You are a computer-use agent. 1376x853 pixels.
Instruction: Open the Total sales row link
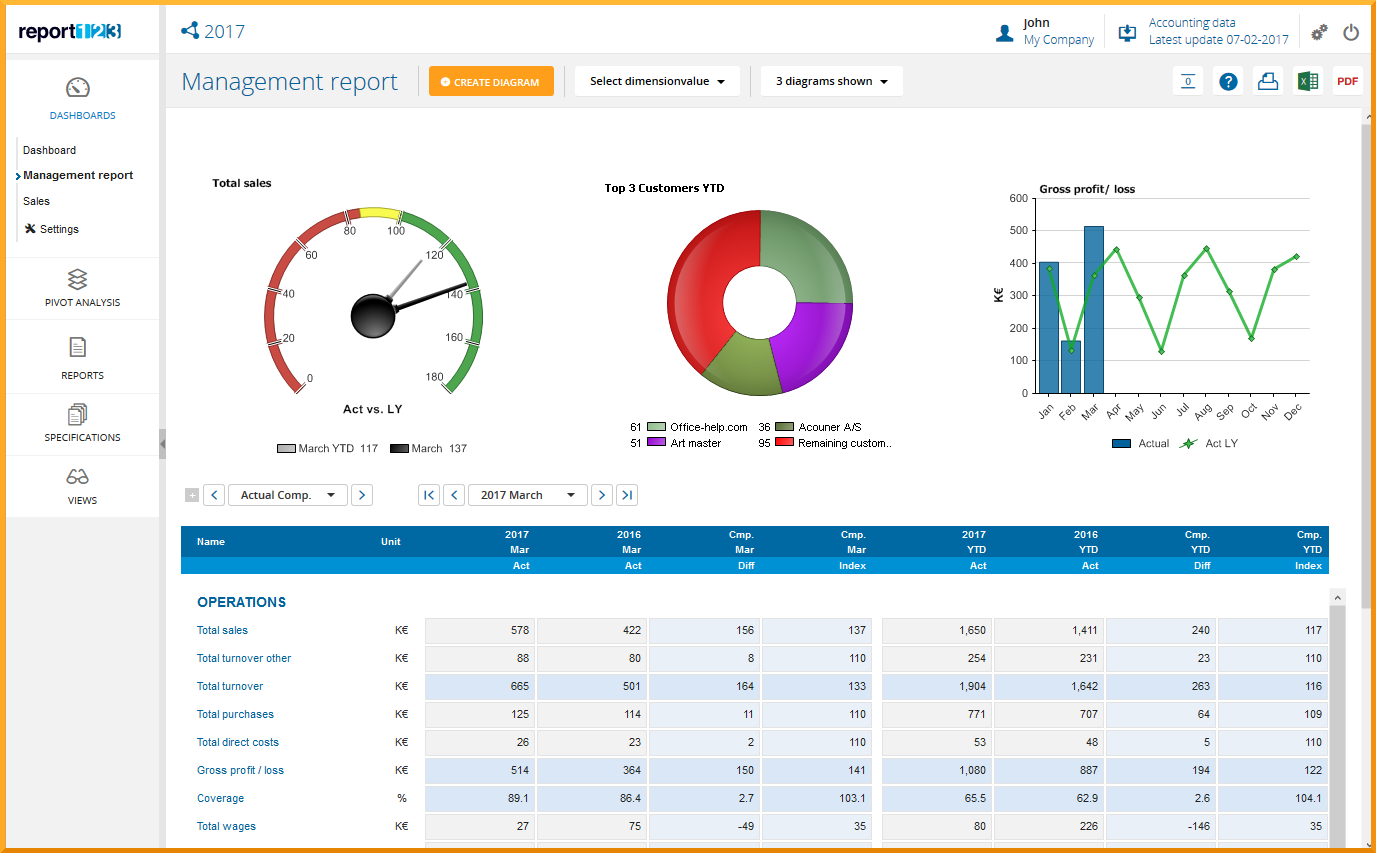[x=222, y=630]
